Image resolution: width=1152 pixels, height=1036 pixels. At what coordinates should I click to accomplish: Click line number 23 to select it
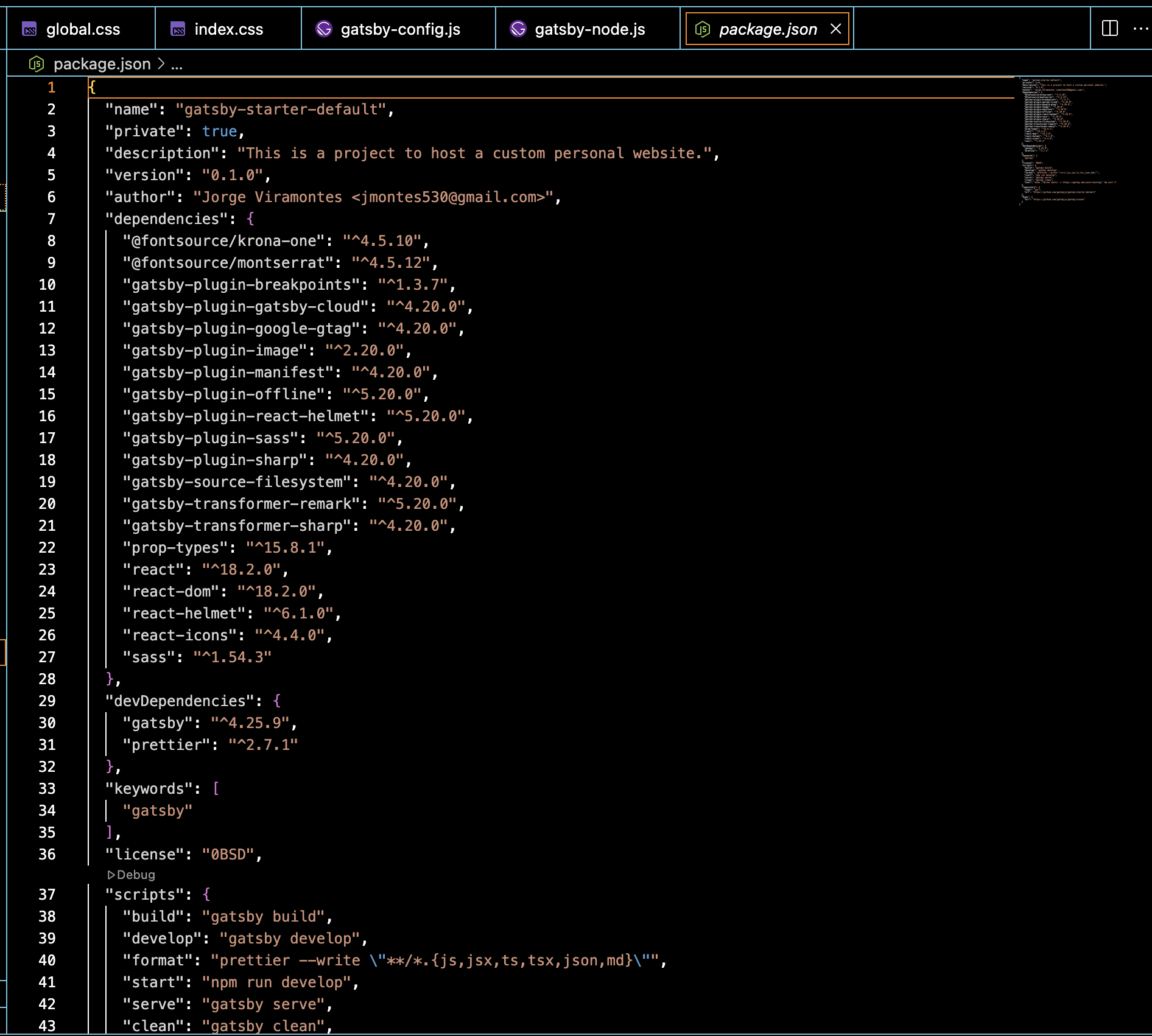click(46, 569)
